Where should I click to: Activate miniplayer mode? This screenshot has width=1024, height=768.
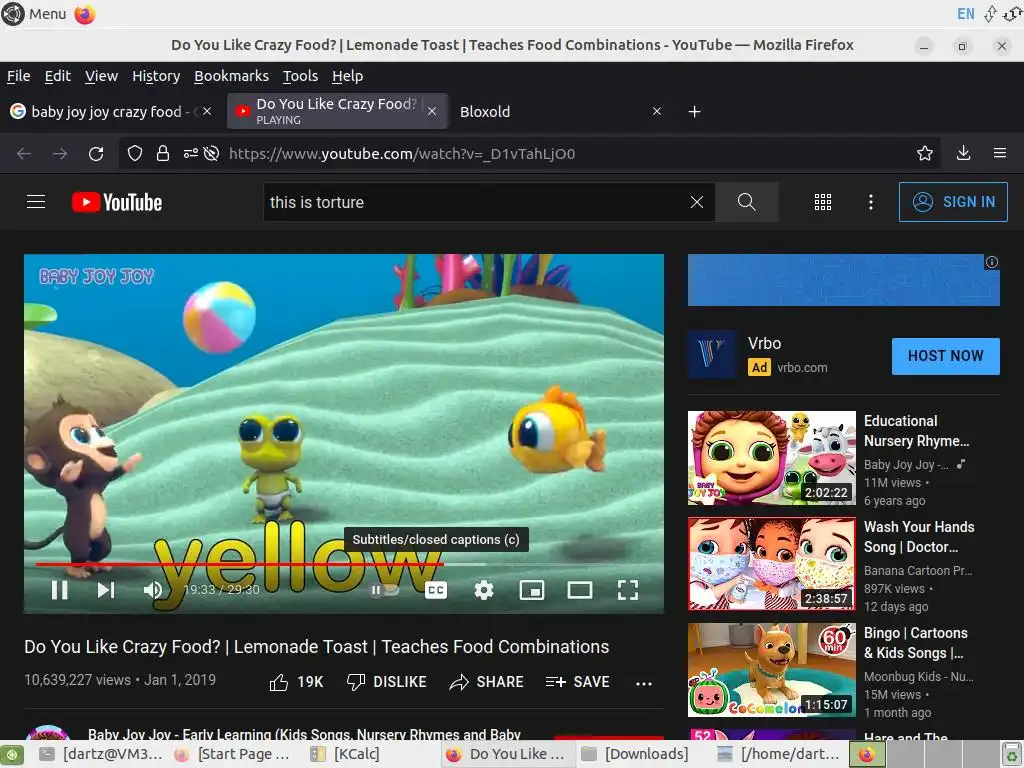click(x=532, y=590)
